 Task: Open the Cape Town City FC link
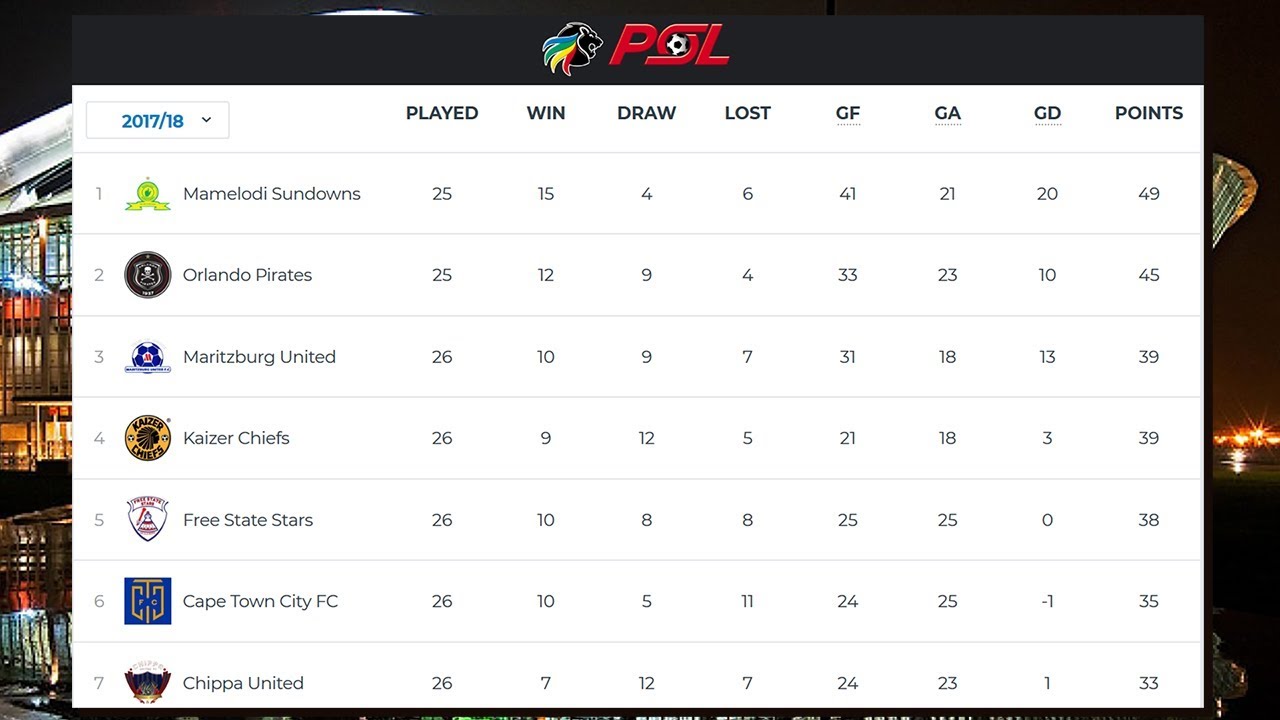260,601
